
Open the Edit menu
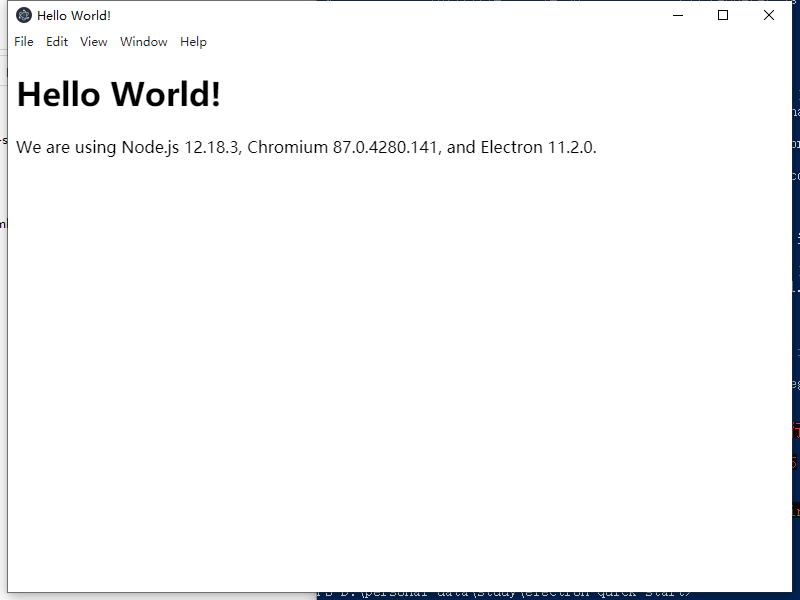[x=57, y=42]
